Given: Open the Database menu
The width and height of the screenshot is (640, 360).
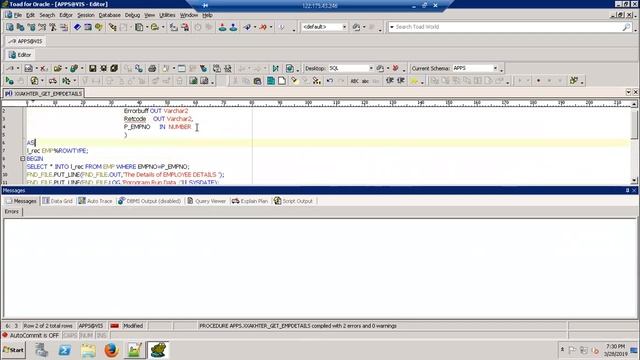Looking at the screenshot, I should [x=109, y=15].
